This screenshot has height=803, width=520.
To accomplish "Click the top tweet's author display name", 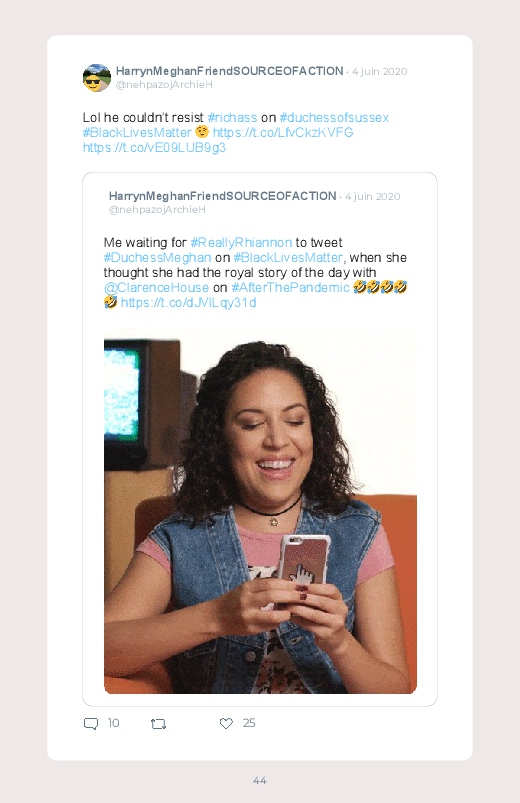I will pos(230,71).
